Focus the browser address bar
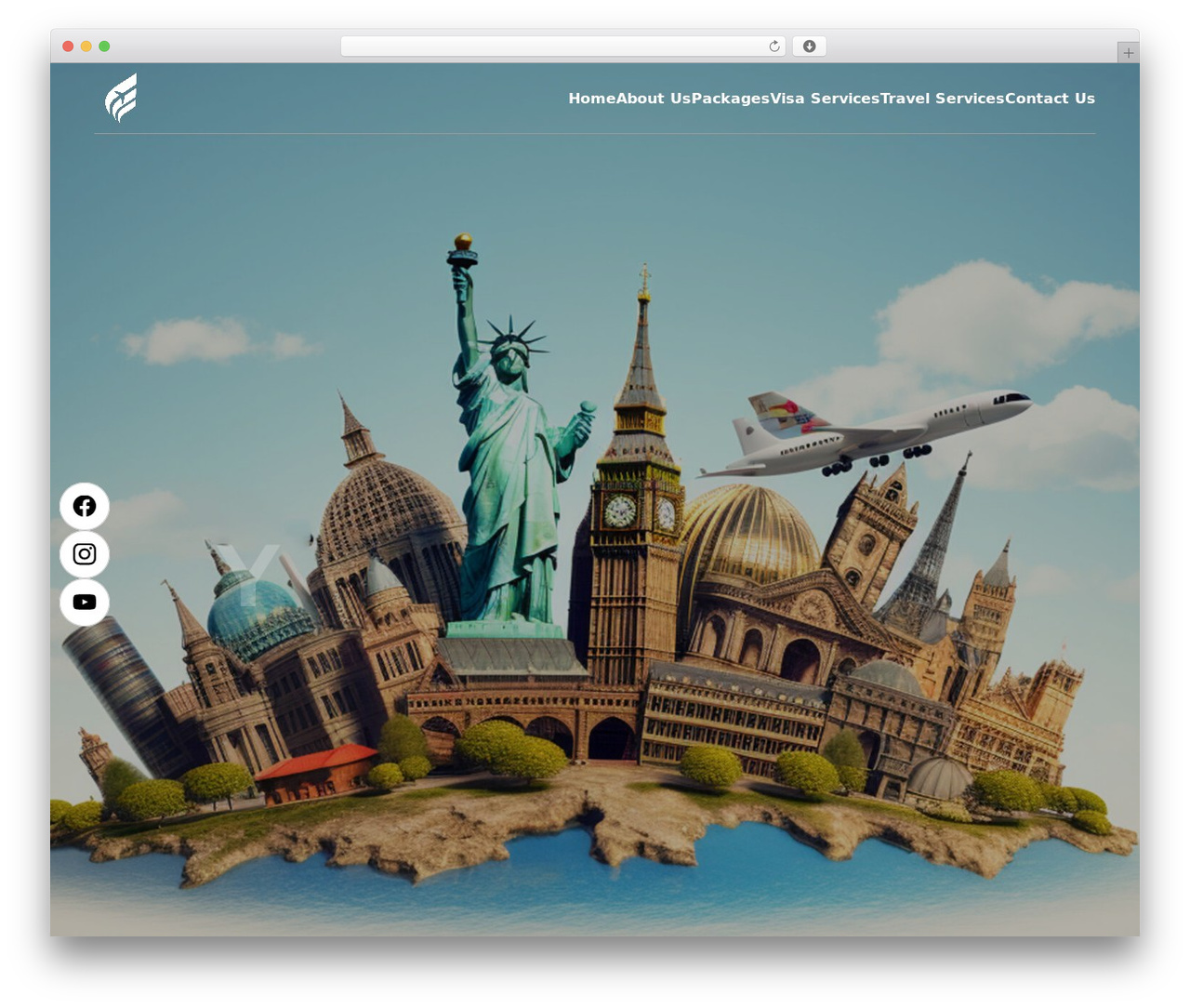The image size is (1190, 1008). point(563,46)
